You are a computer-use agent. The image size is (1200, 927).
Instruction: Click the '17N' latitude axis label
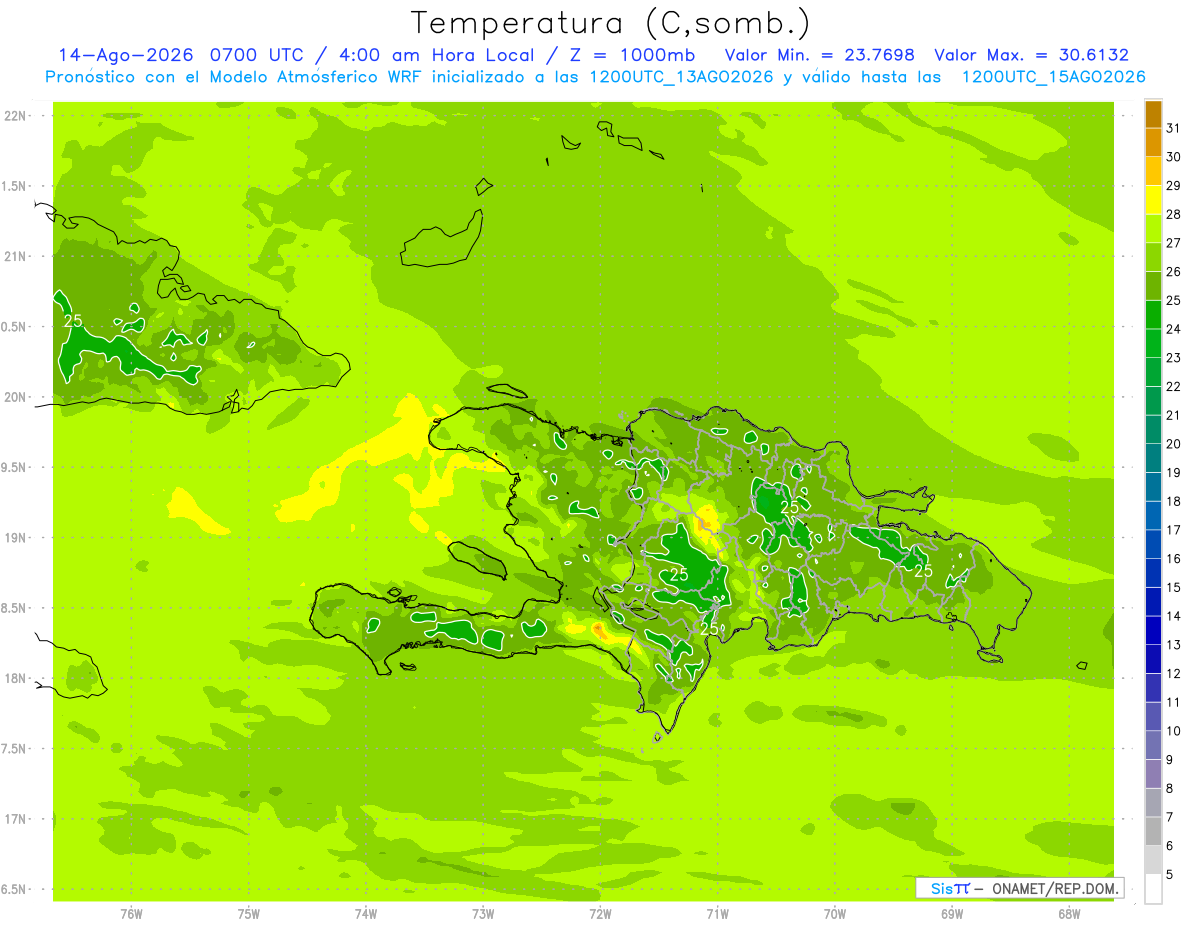pyautogui.click(x=15, y=819)
